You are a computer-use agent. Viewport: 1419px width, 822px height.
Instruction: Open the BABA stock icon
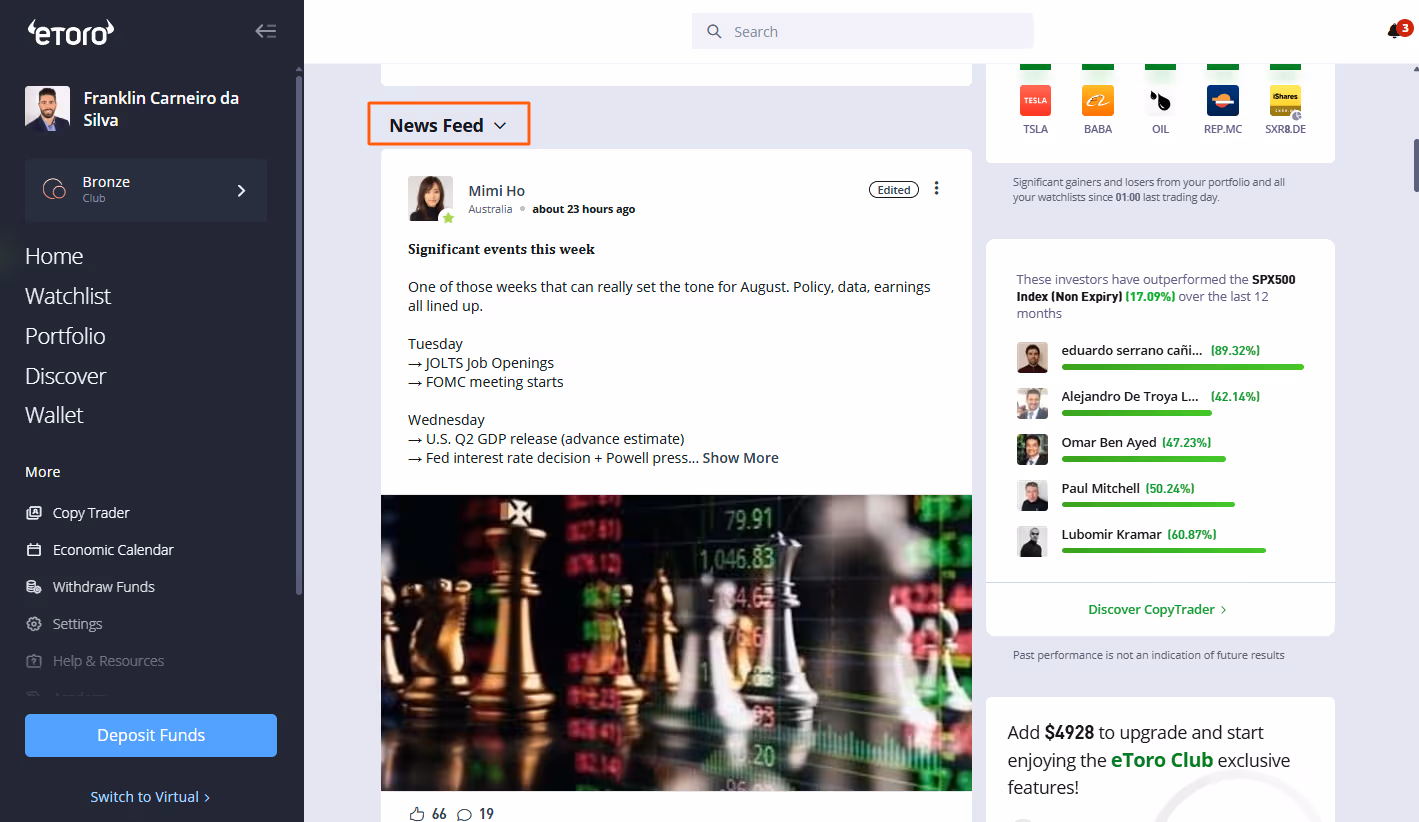click(1098, 100)
